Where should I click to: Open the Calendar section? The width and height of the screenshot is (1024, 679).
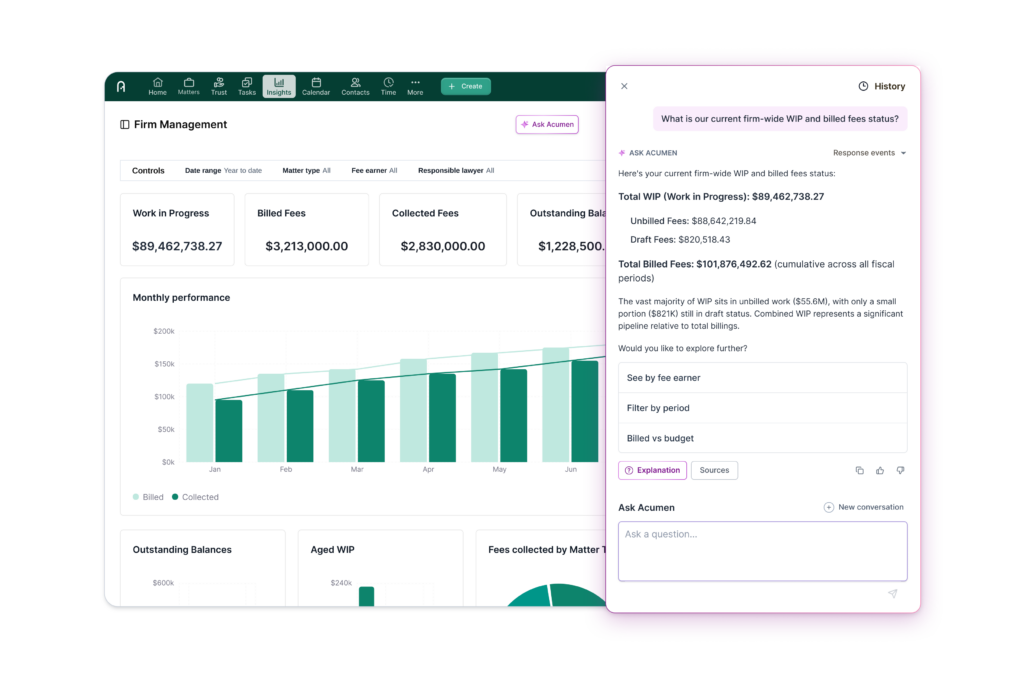316,86
